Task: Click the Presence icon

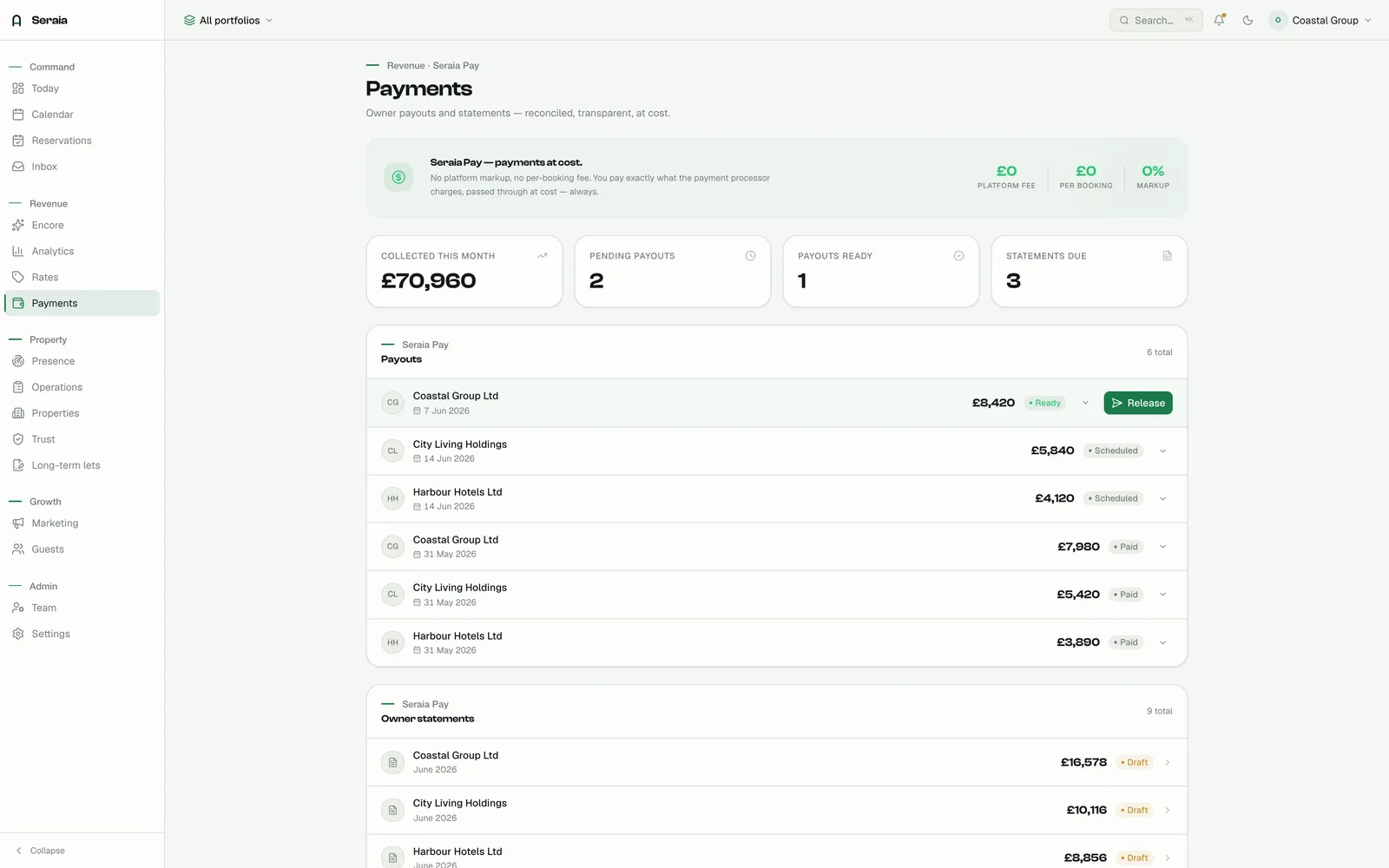Action: pos(18,361)
